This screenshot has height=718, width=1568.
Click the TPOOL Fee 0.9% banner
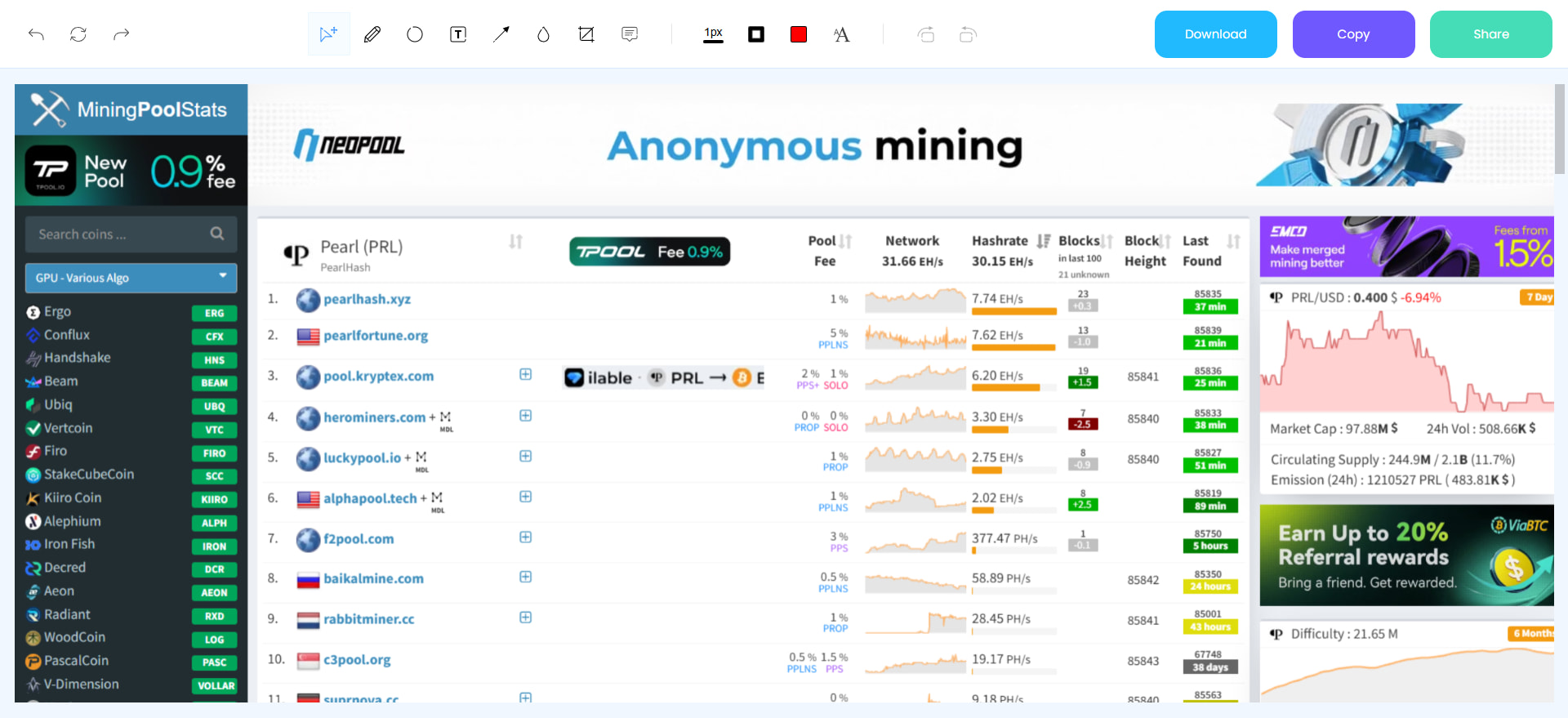pyautogui.click(x=650, y=252)
